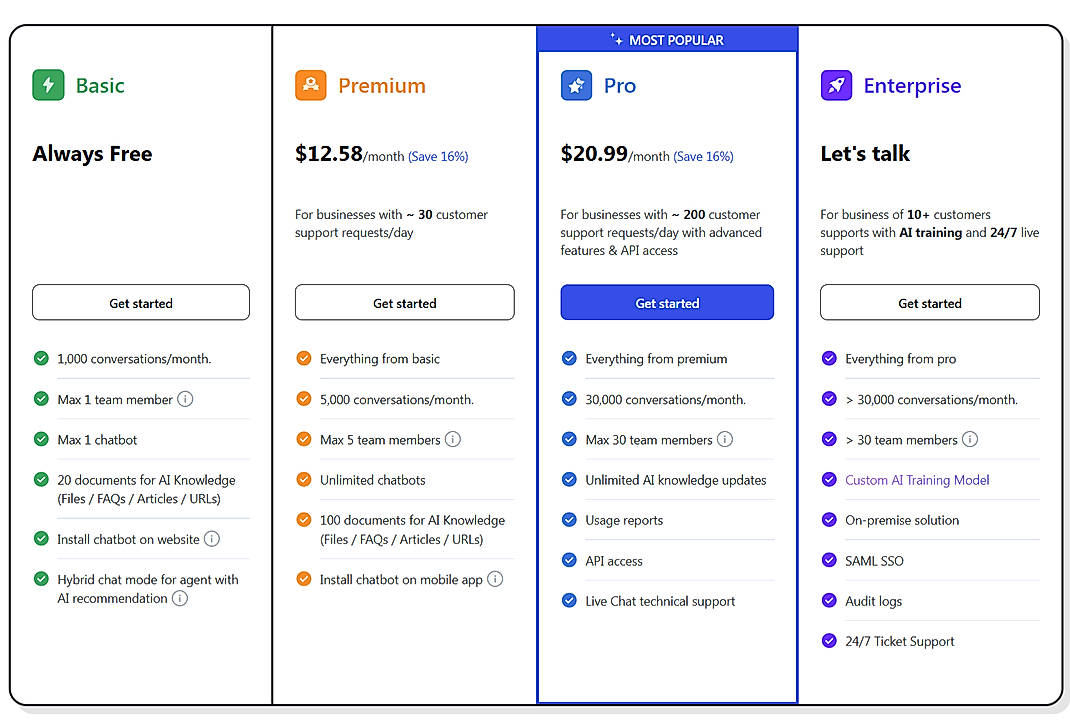The width and height of the screenshot is (1070, 728).
Task: Open the Custom AI Training Model link
Action: [x=917, y=480]
